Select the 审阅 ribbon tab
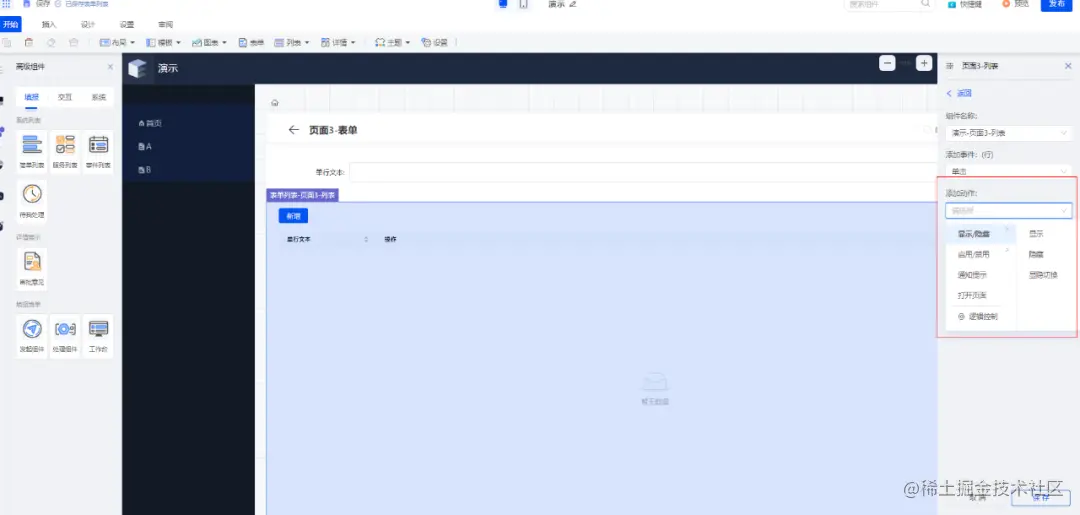The height and width of the screenshot is (515, 1080). pyautogui.click(x=165, y=25)
